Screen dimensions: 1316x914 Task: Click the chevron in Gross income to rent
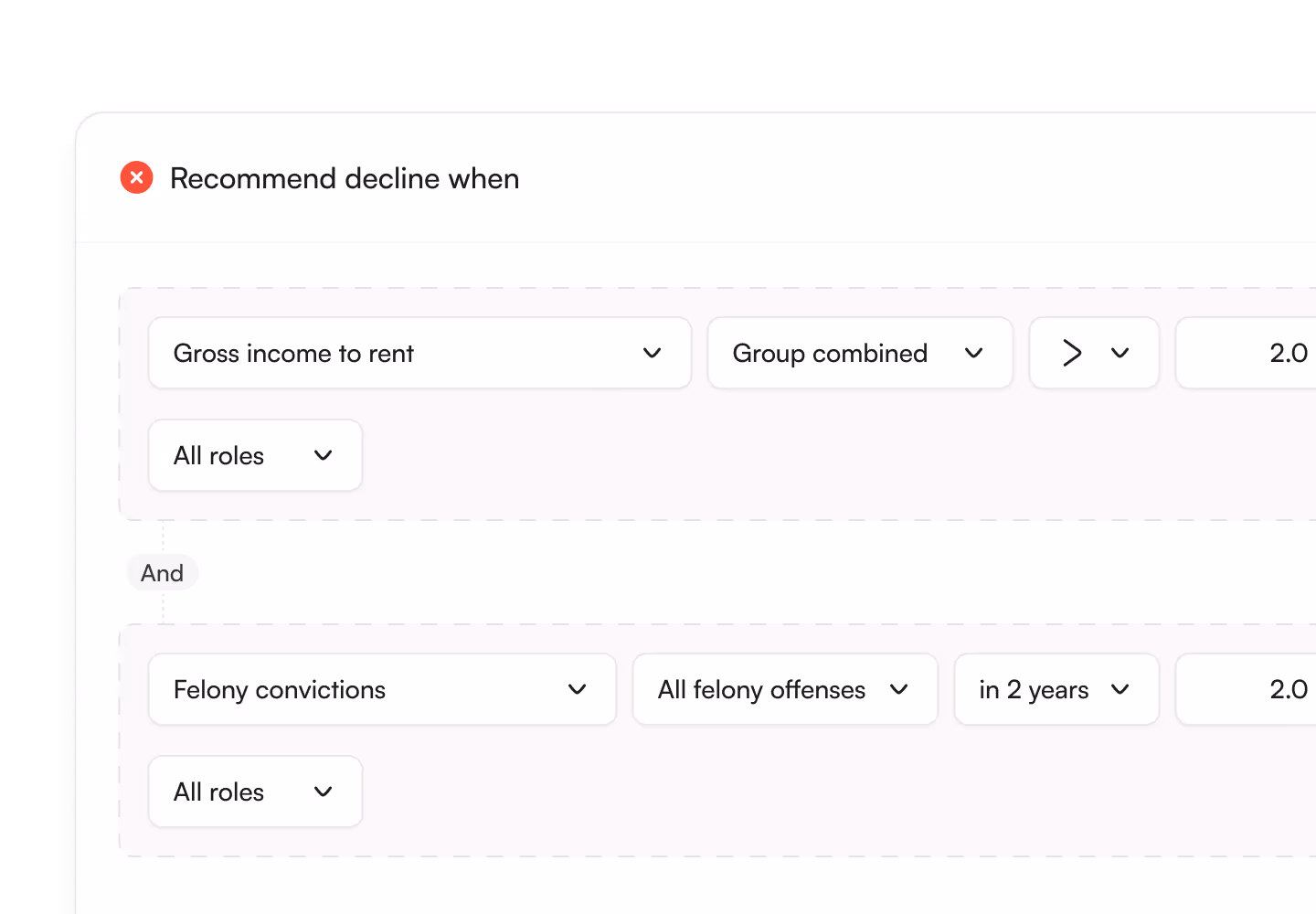[652, 353]
